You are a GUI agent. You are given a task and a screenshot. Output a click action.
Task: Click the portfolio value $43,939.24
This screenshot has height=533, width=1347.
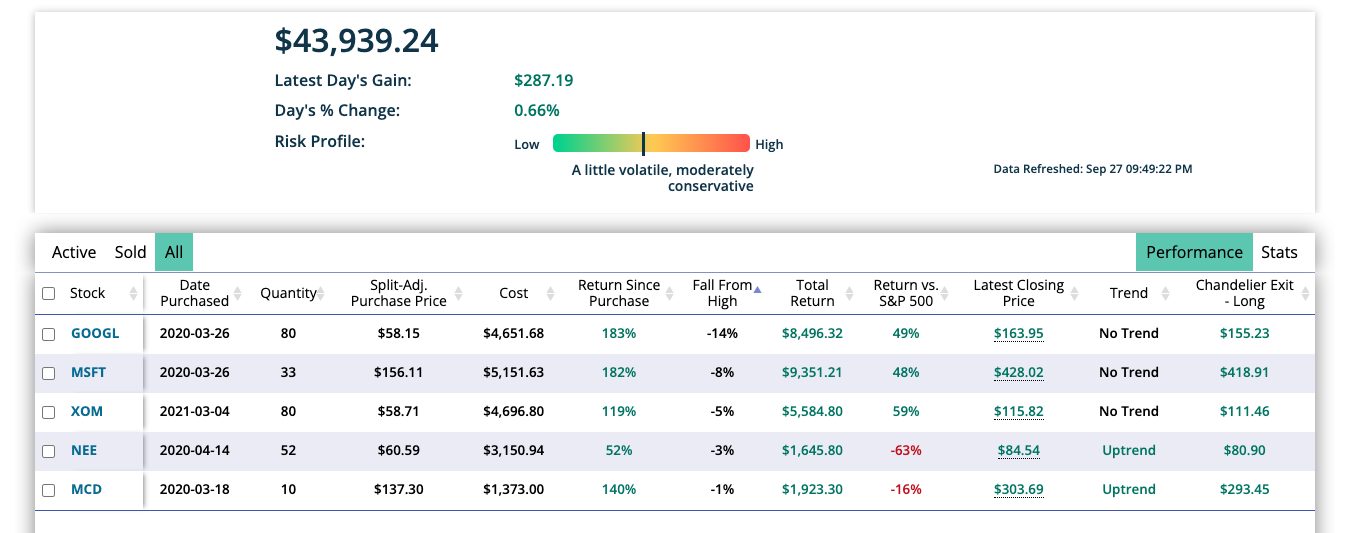(x=357, y=41)
